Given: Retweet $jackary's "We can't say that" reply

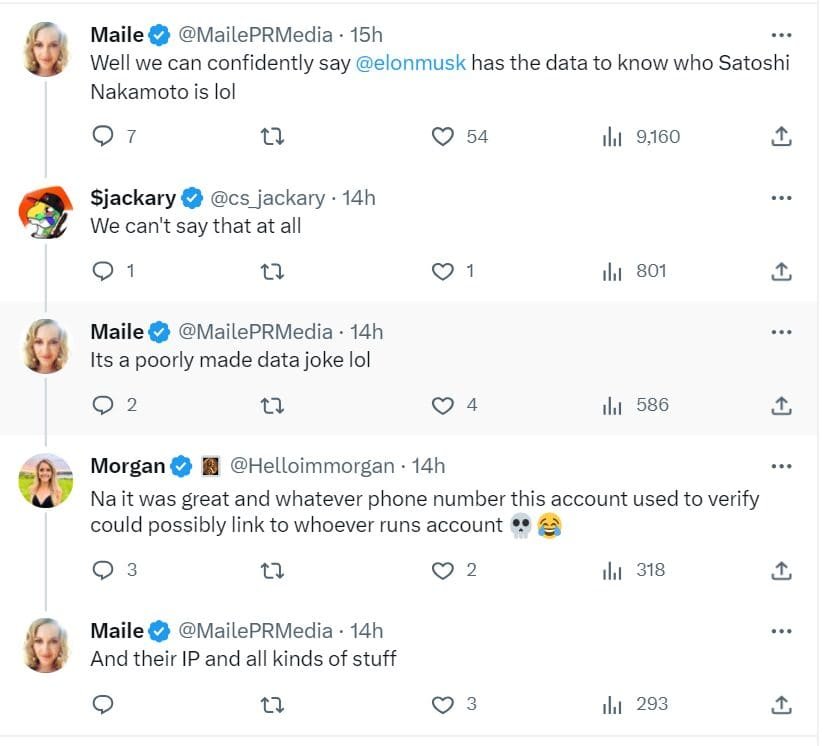Looking at the screenshot, I should coord(272,270).
